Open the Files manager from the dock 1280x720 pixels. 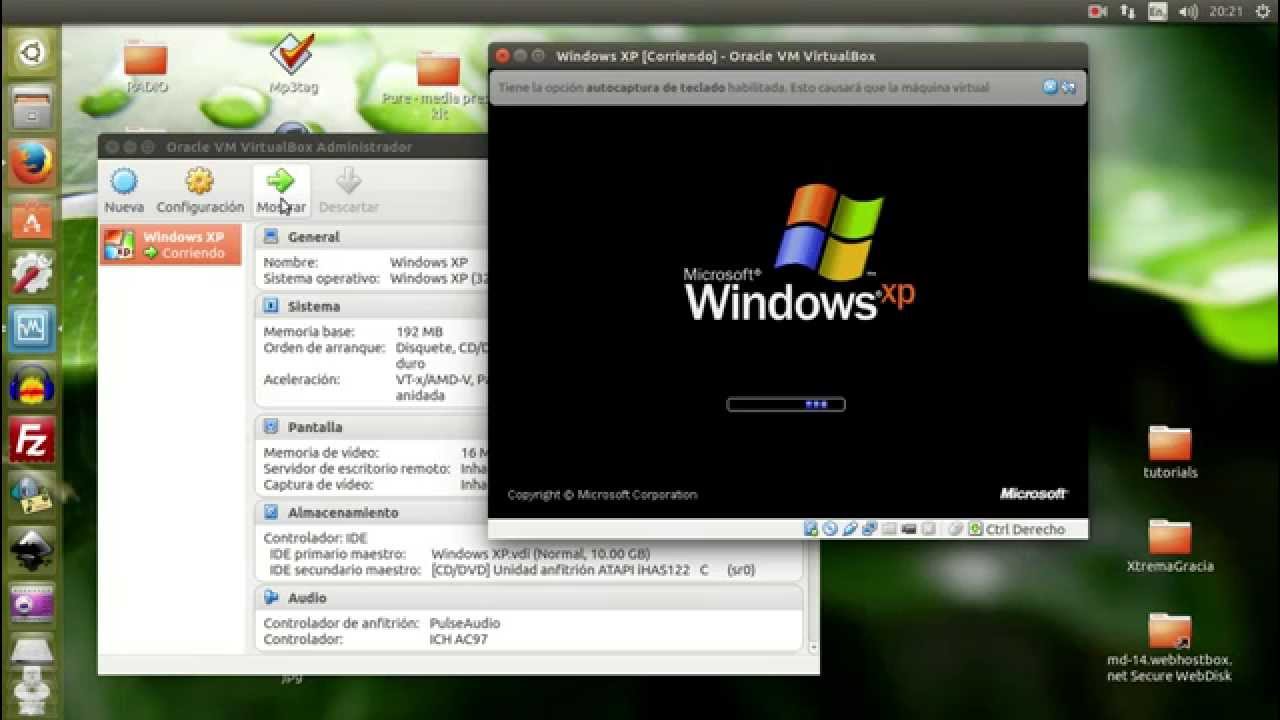(x=31, y=108)
